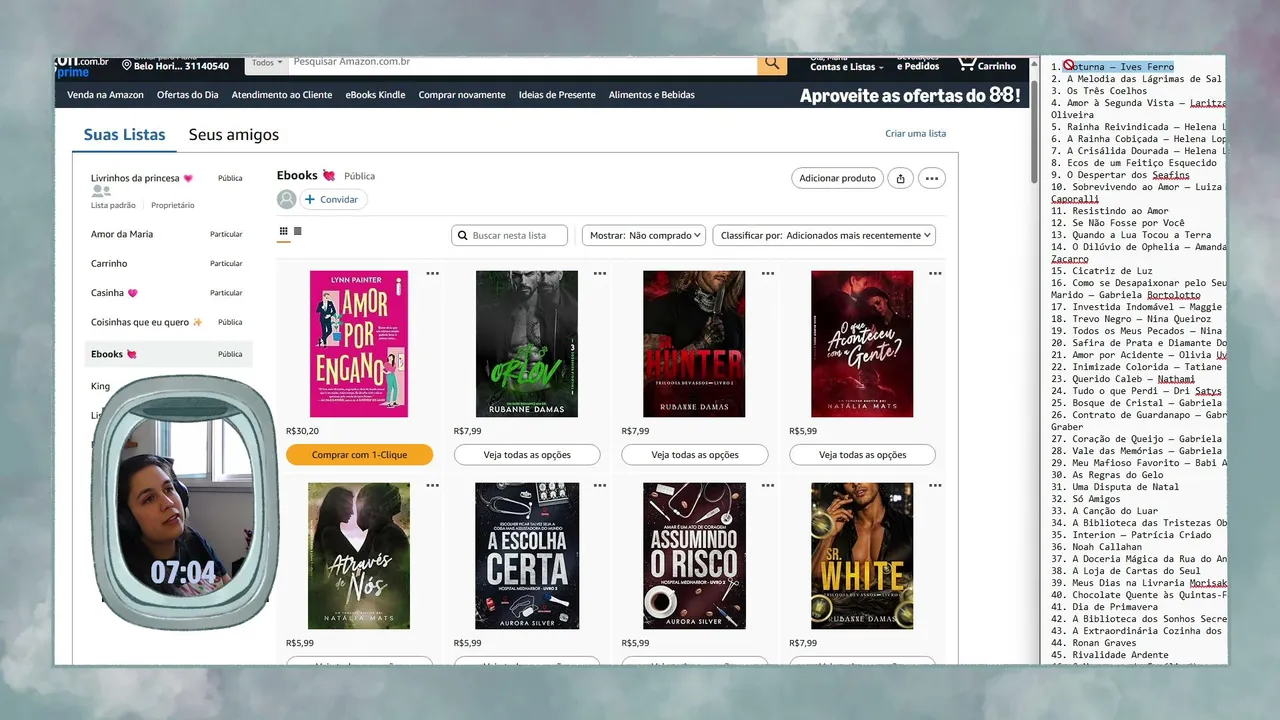Open the Orlov book cover
The height and width of the screenshot is (720, 1280).
527,344
